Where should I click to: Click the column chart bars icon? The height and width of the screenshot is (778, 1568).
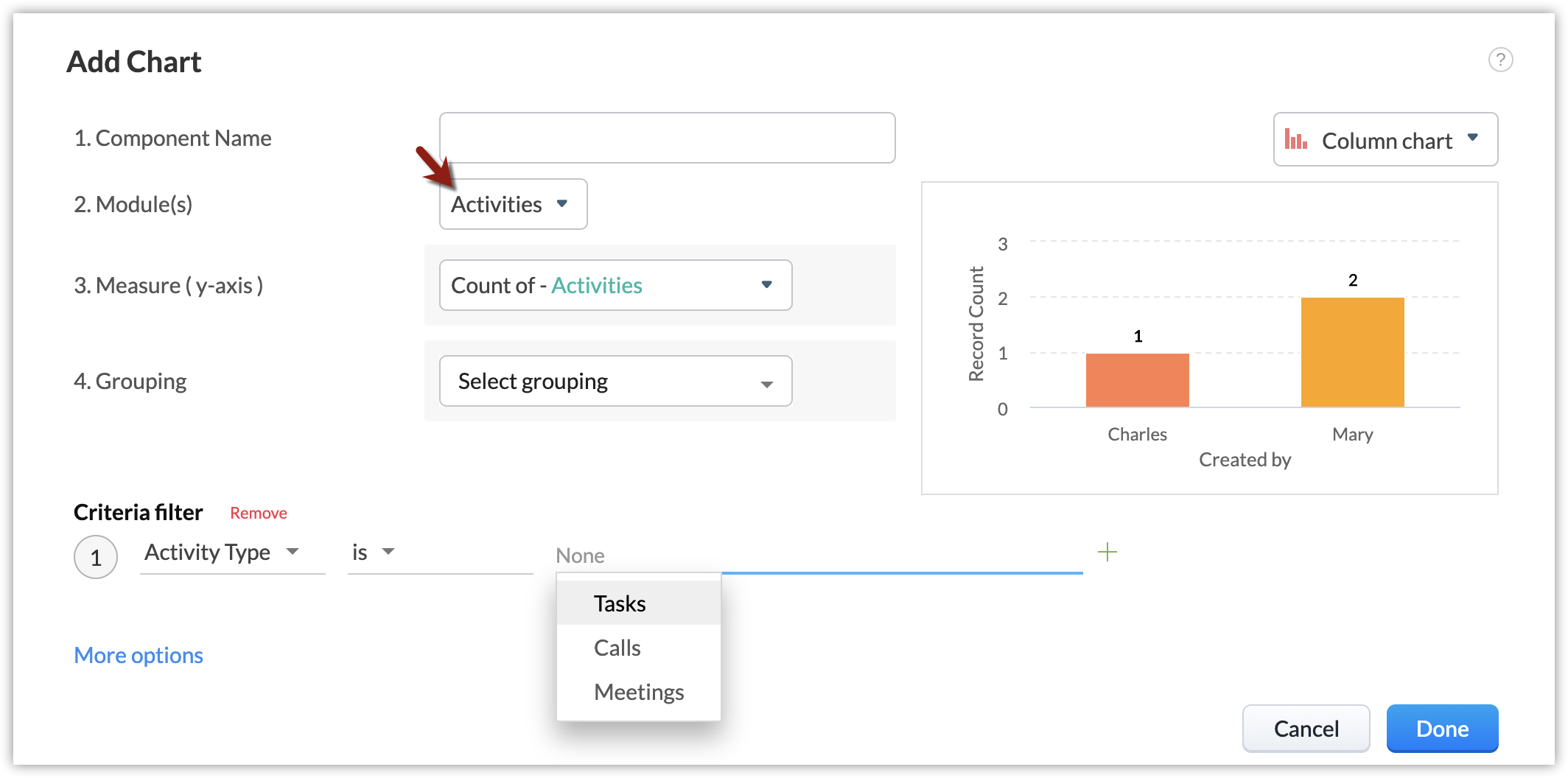[x=1295, y=139]
